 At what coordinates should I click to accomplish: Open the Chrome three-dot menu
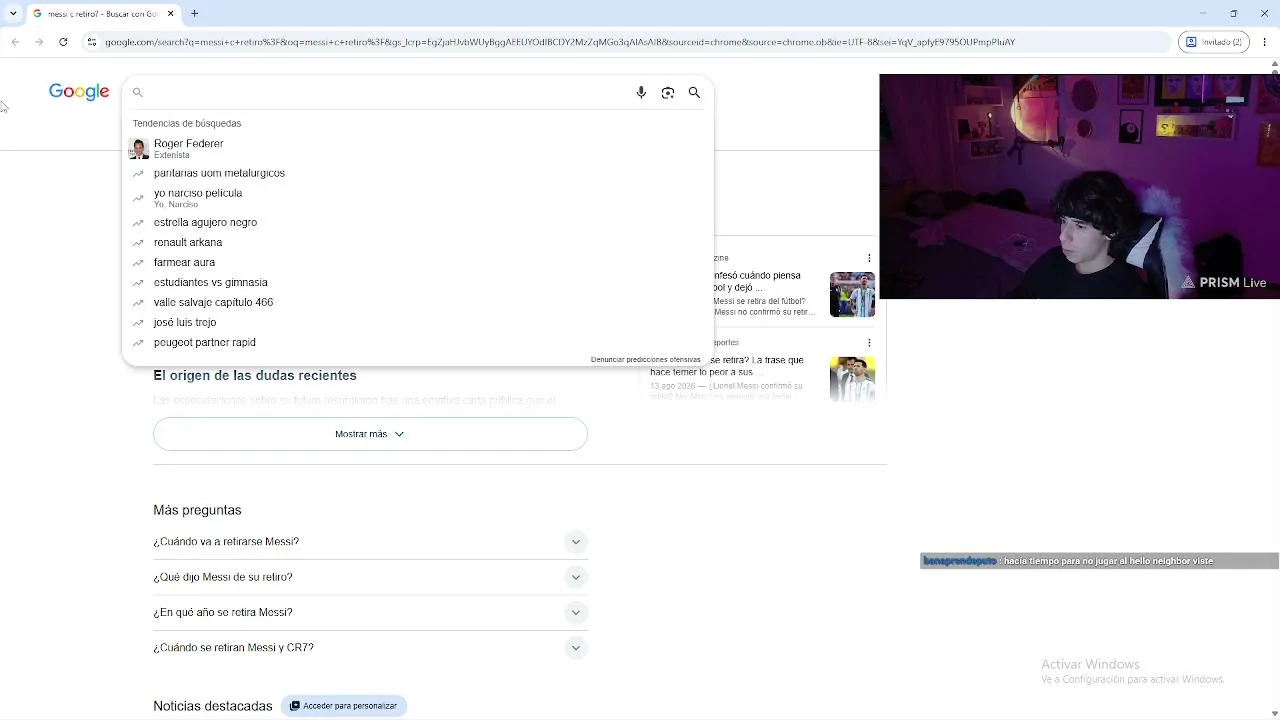1265,42
